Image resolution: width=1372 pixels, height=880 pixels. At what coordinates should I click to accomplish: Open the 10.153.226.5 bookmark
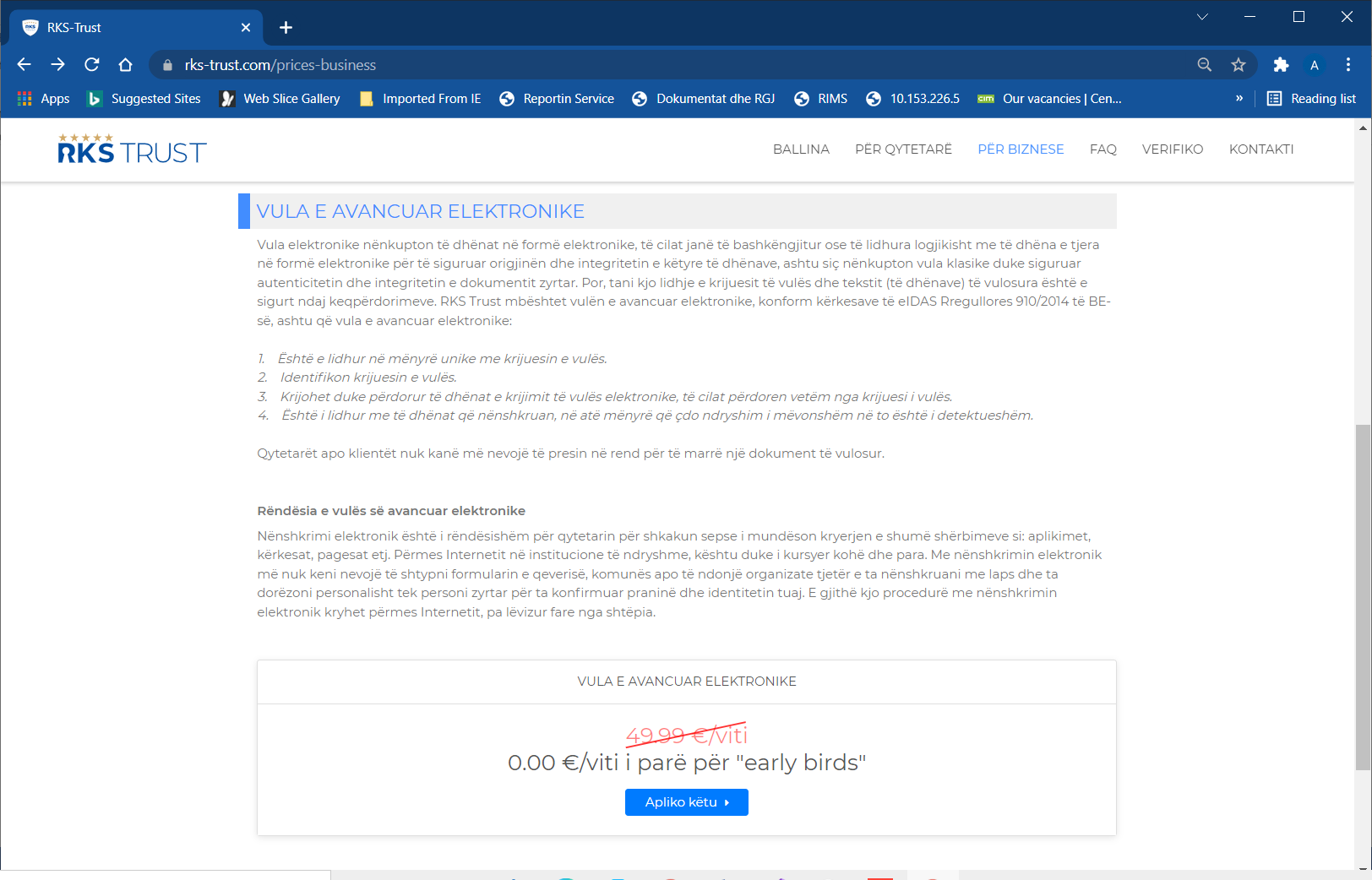pyautogui.click(x=913, y=99)
